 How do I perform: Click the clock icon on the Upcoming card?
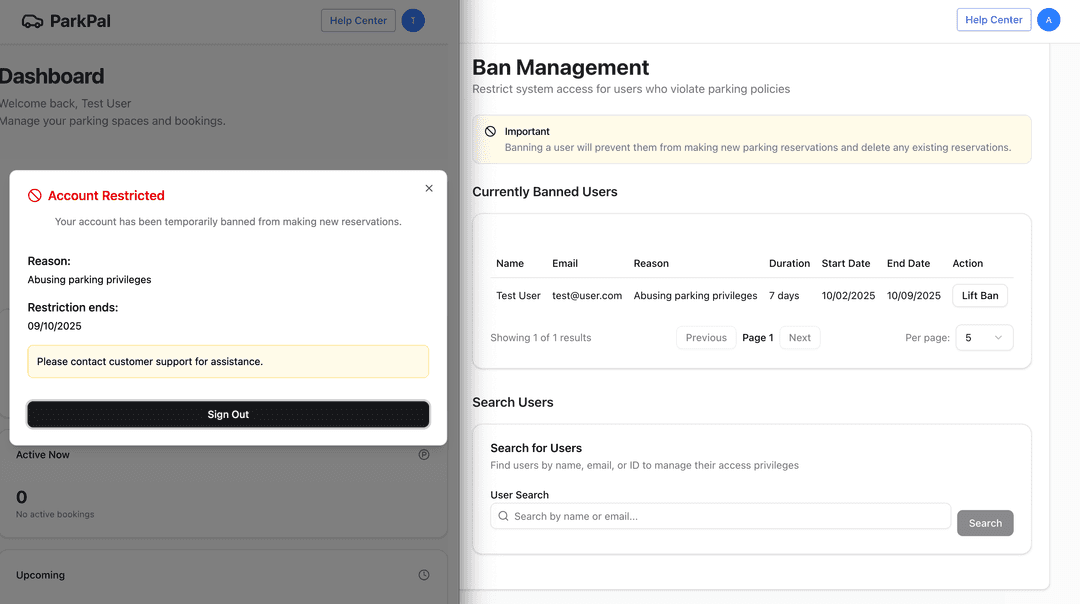423,574
